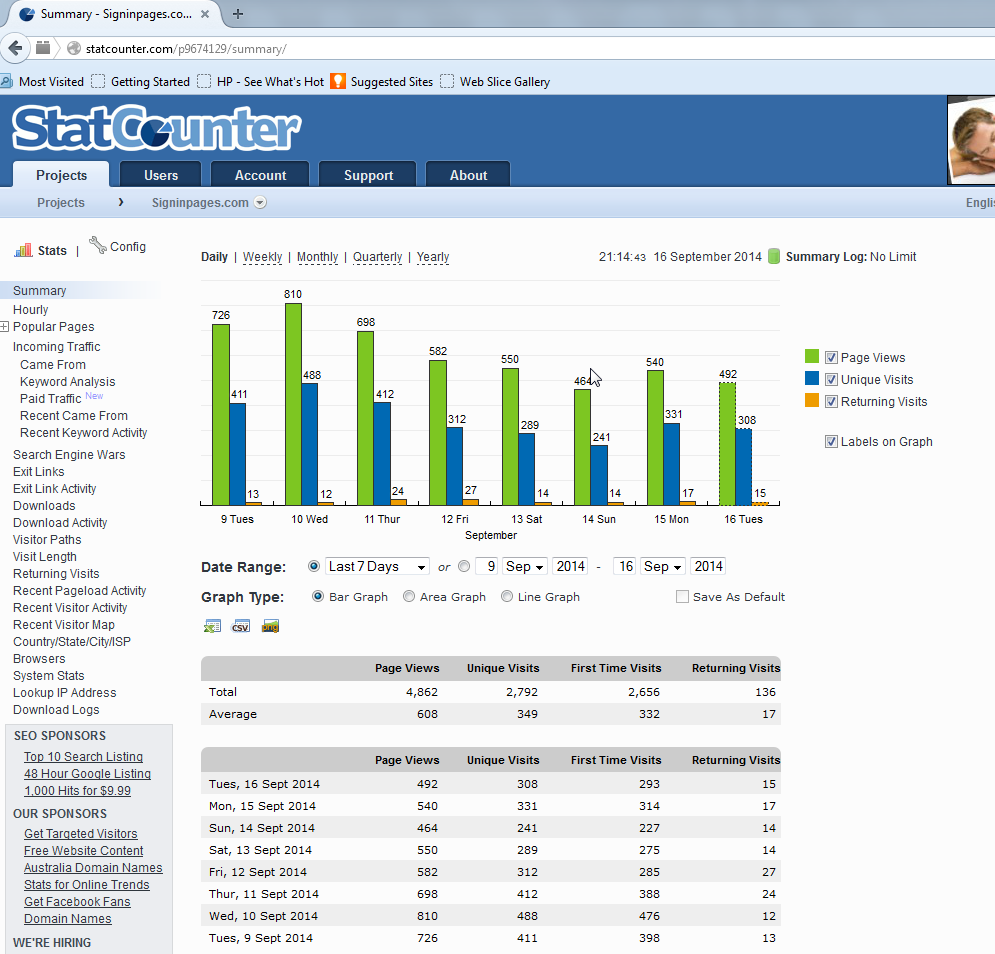This screenshot has height=954, width=995.
Task: Export graph as PNG icon
Action: pos(270,626)
